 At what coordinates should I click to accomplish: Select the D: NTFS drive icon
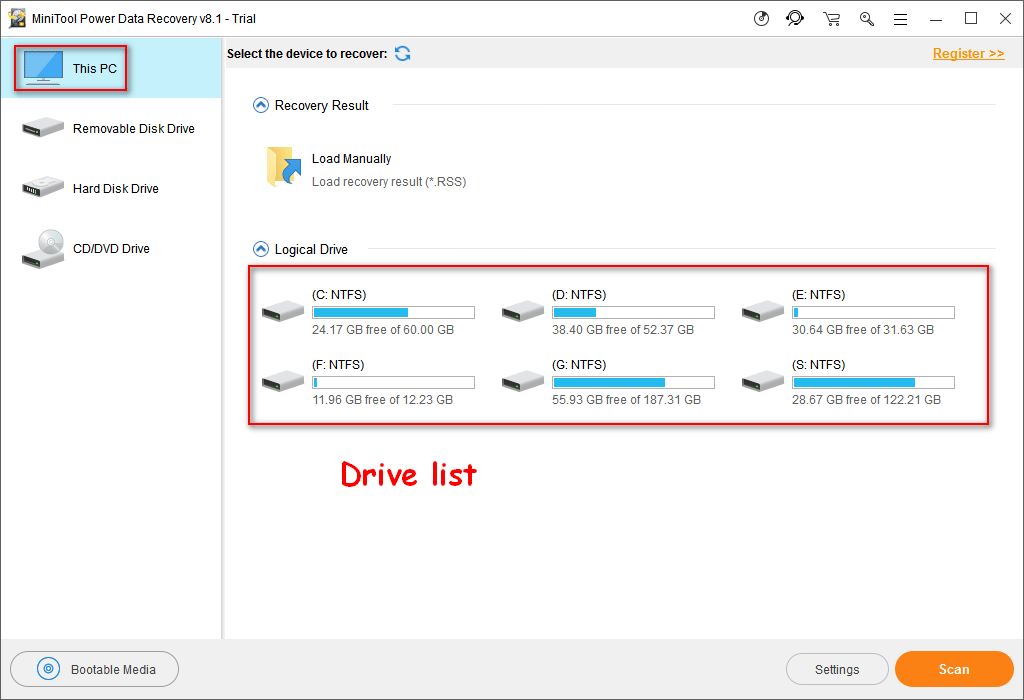522,311
